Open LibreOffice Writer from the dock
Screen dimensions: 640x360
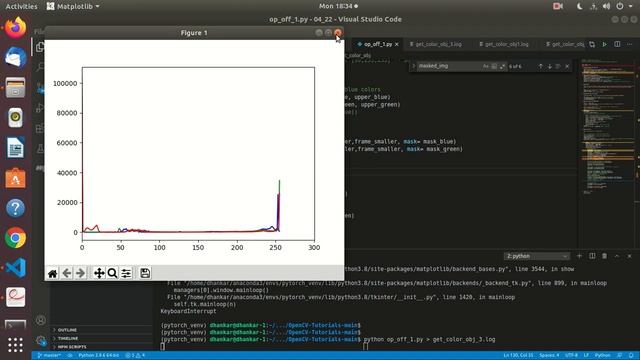coord(15,148)
